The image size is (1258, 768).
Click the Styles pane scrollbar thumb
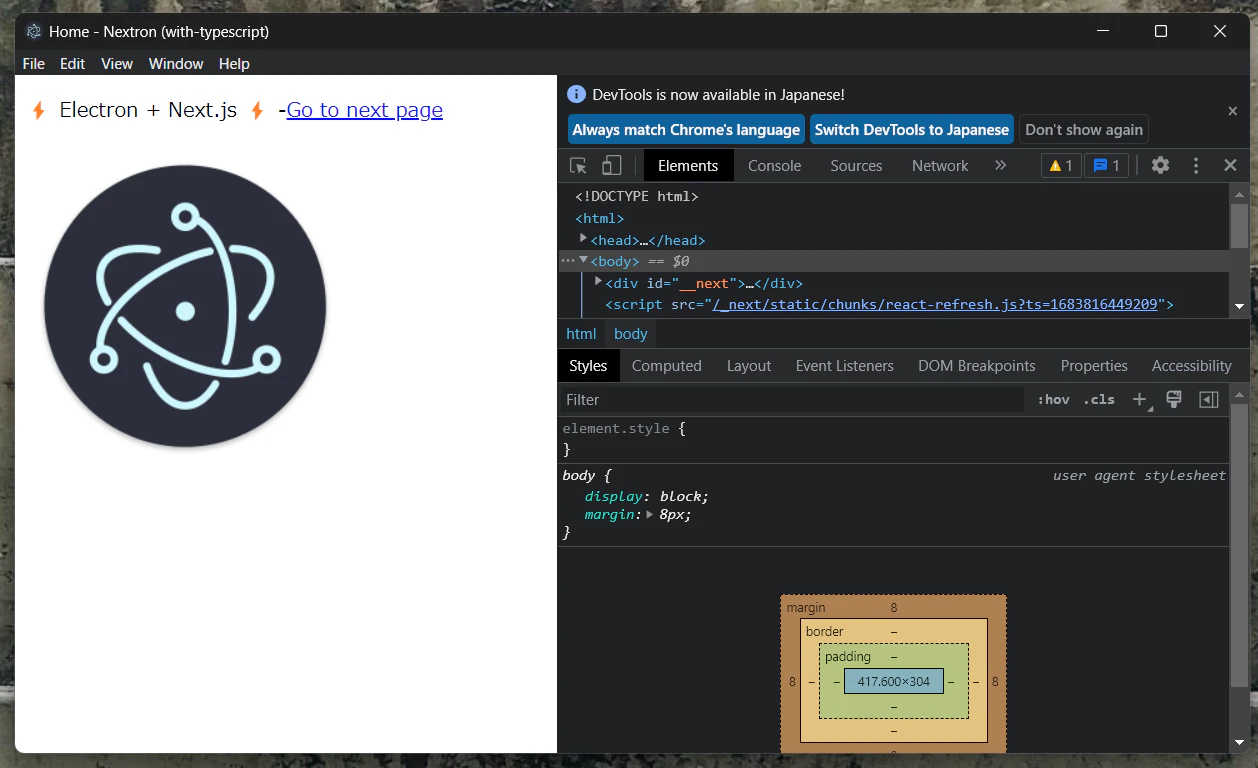pyautogui.click(x=1240, y=545)
